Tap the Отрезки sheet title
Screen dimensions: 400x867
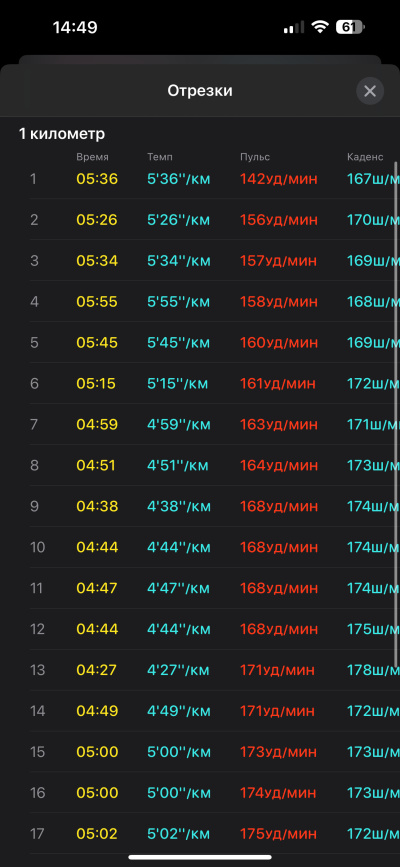(x=200, y=91)
